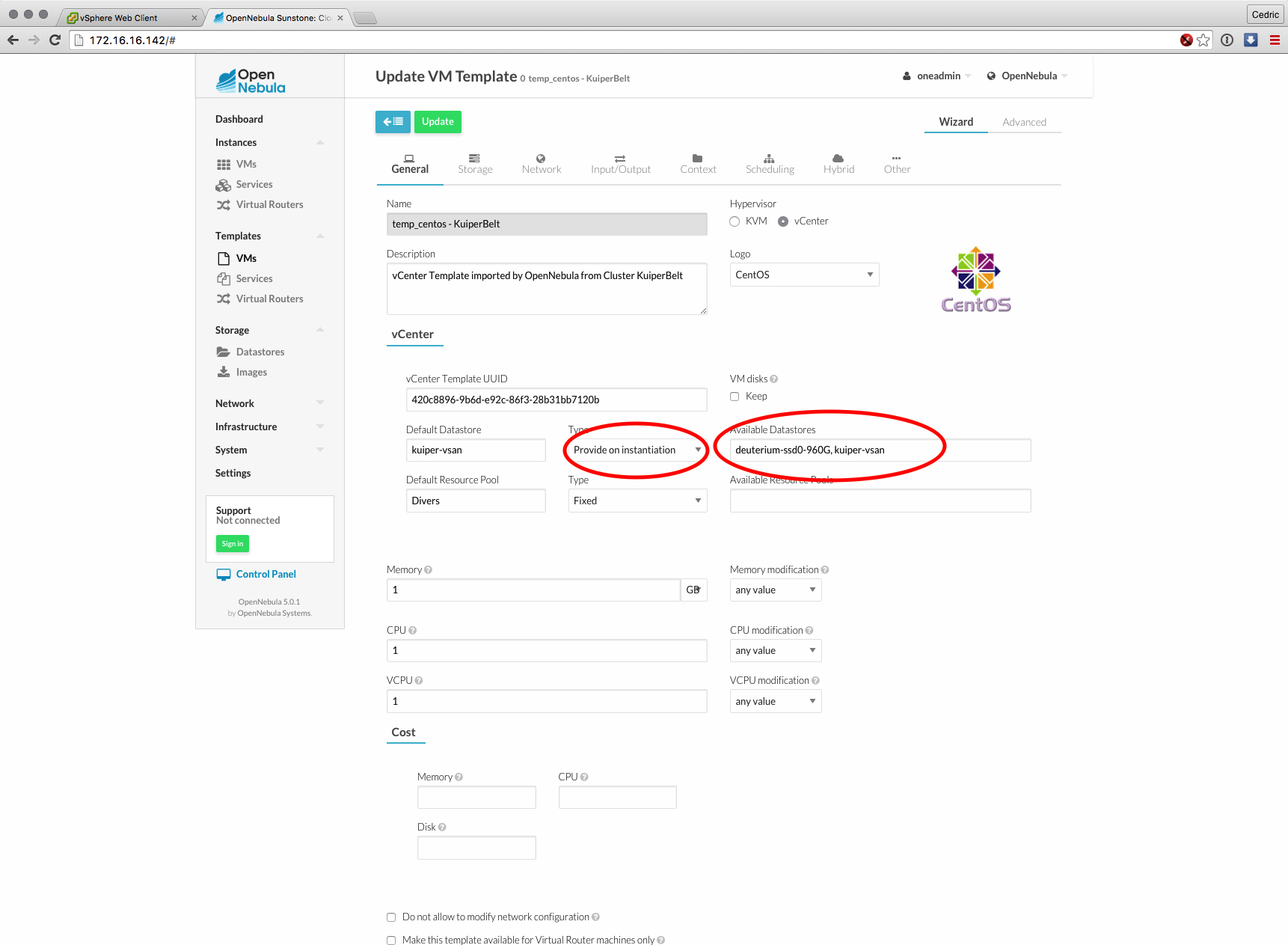This screenshot has width=1288, height=945.
Task: Open Provide on instantiation type dropdown
Action: point(637,450)
